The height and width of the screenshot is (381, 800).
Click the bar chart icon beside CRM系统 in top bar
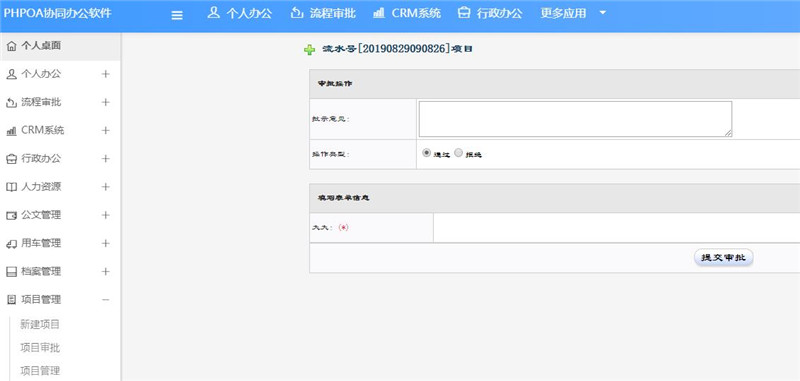click(379, 13)
